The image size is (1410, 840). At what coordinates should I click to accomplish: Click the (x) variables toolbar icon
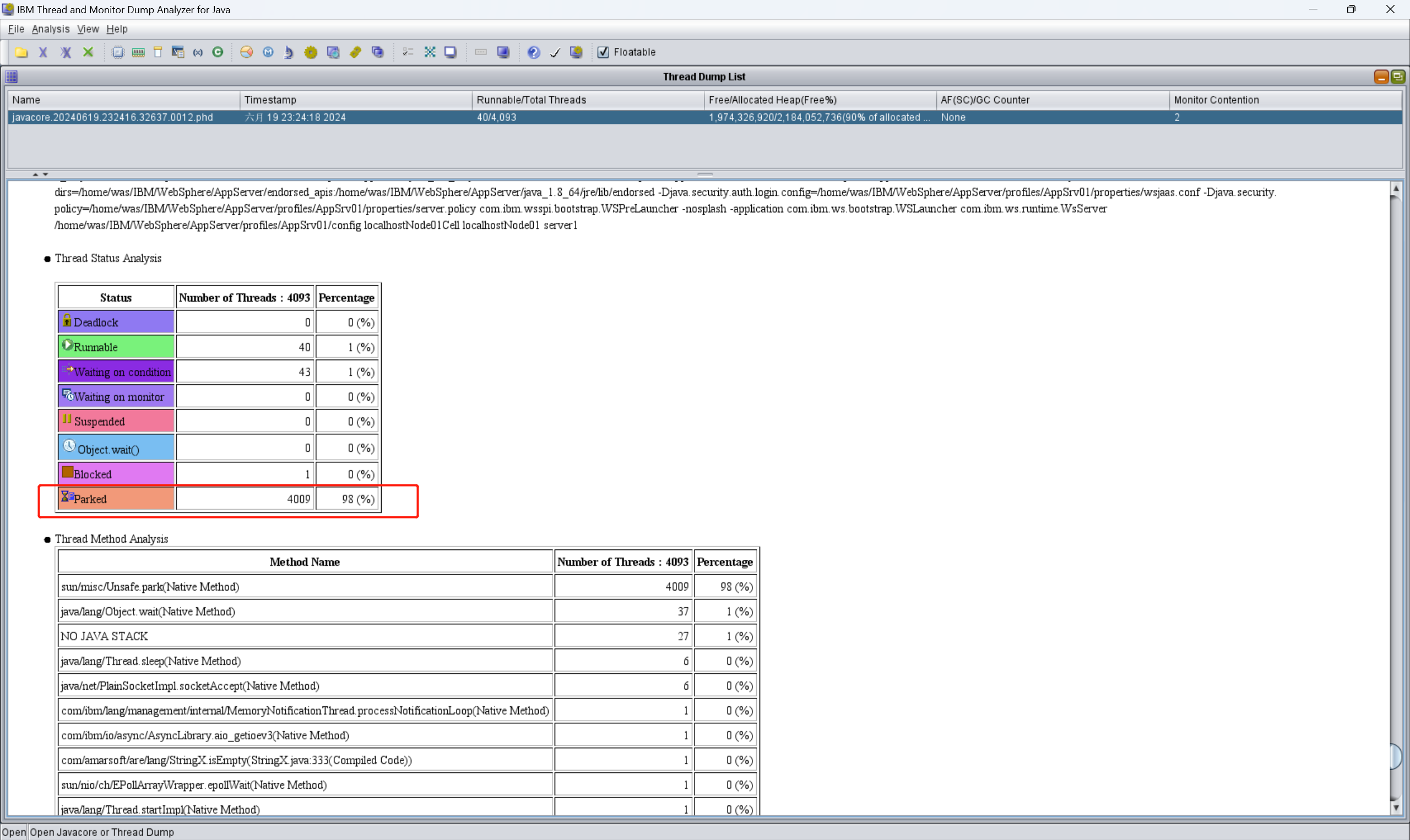coord(198,52)
